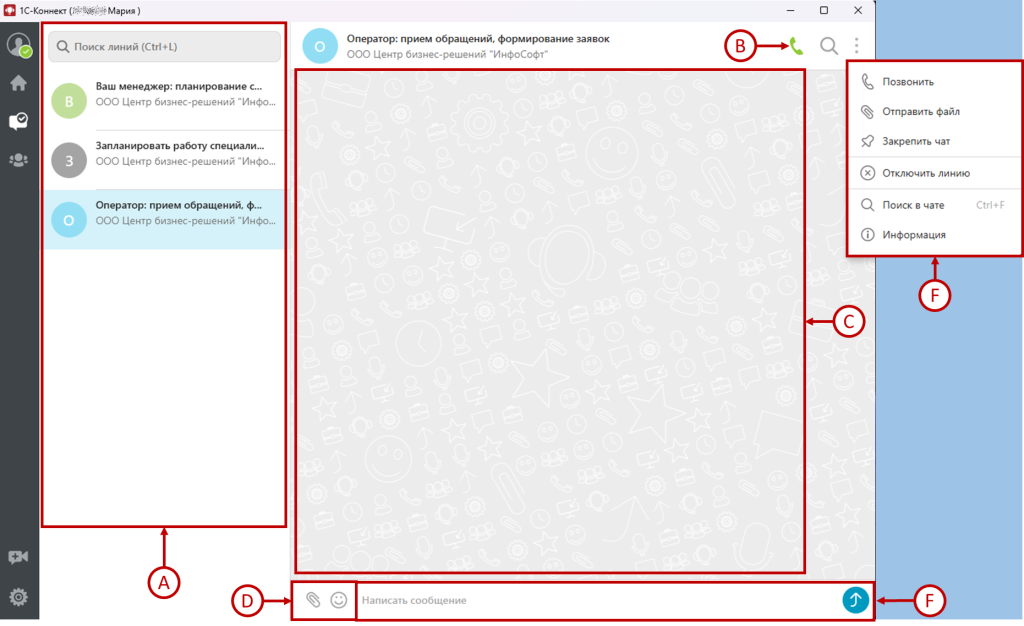1024x626 pixels.
Task: Open chat search via the magnifier icon
Action: click(x=829, y=46)
